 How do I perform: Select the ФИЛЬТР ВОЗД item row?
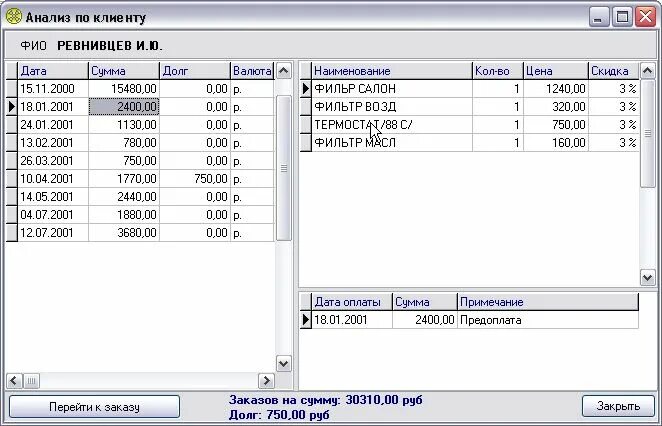coord(469,107)
